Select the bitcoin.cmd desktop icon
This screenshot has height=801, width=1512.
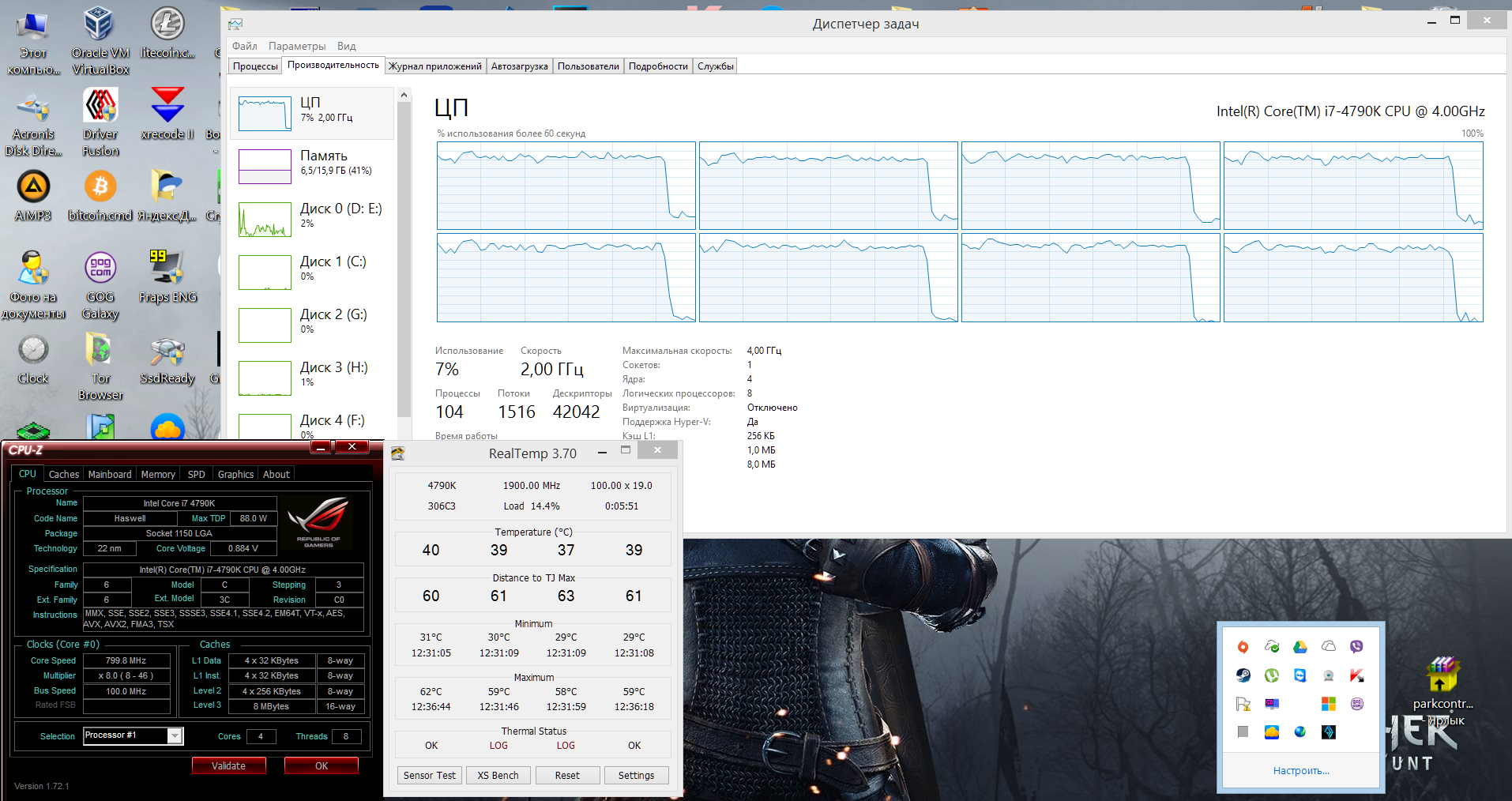[x=100, y=196]
